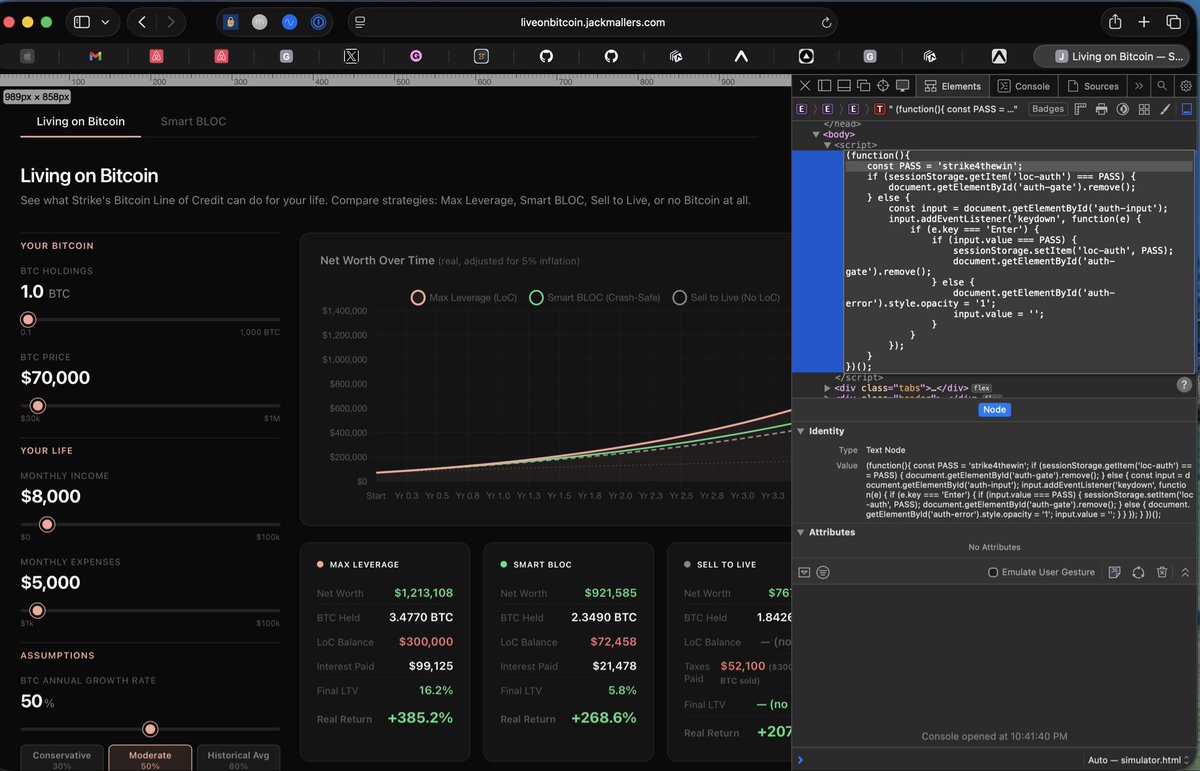Select the Conservative 30% preset
The height and width of the screenshot is (771, 1200).
[x=62, y=759]
